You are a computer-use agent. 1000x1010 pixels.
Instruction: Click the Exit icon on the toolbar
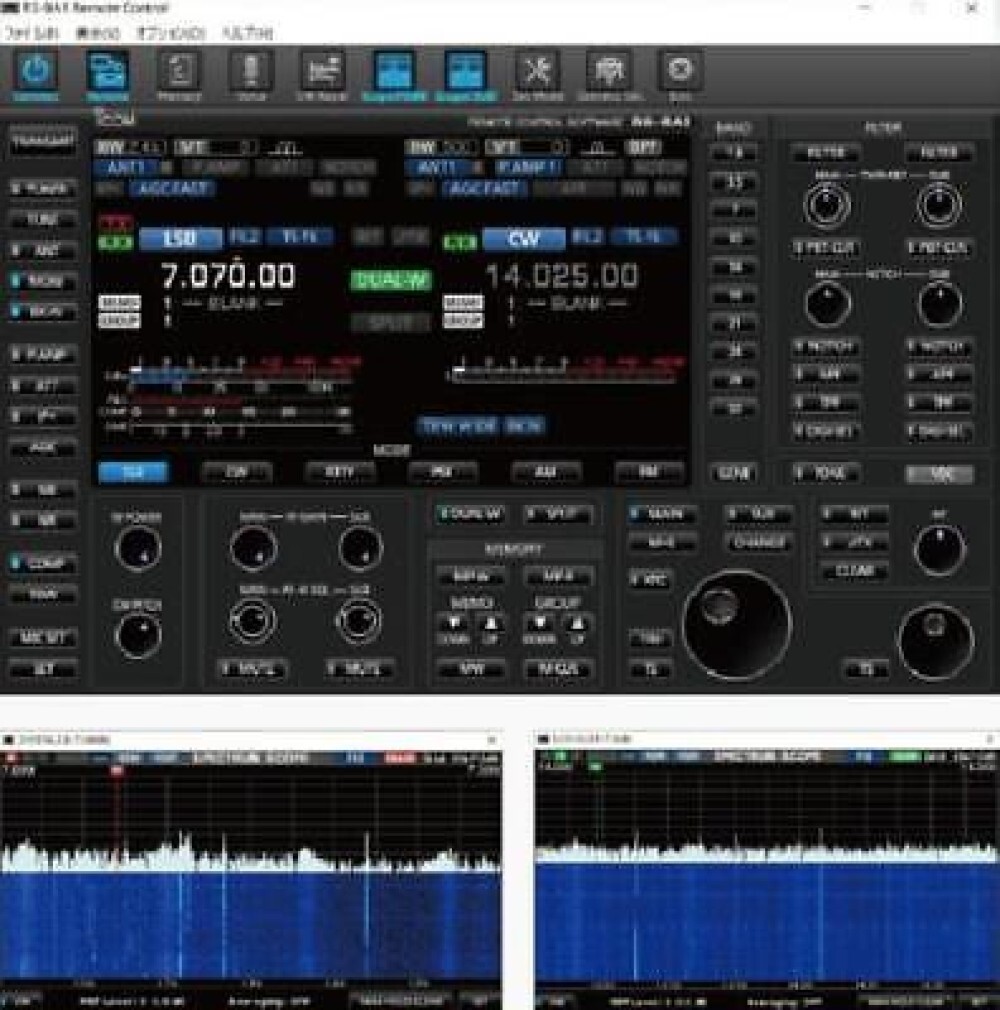click(x=680, y=70)
